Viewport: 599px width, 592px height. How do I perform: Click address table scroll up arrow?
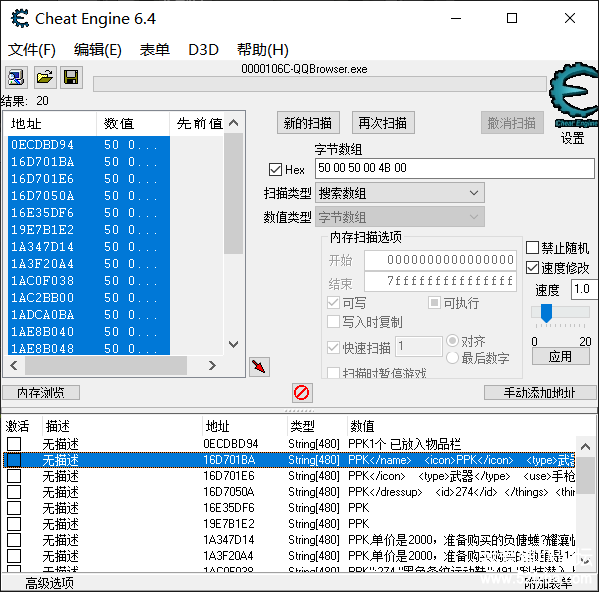coord(585,446)
